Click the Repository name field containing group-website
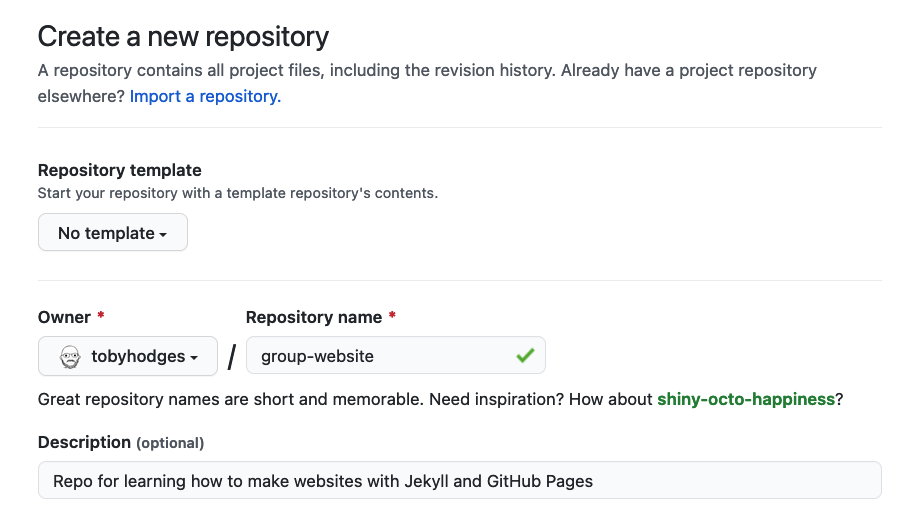This screenshot has height=514, width=920. pyautogui.click(x=395, y=356)
